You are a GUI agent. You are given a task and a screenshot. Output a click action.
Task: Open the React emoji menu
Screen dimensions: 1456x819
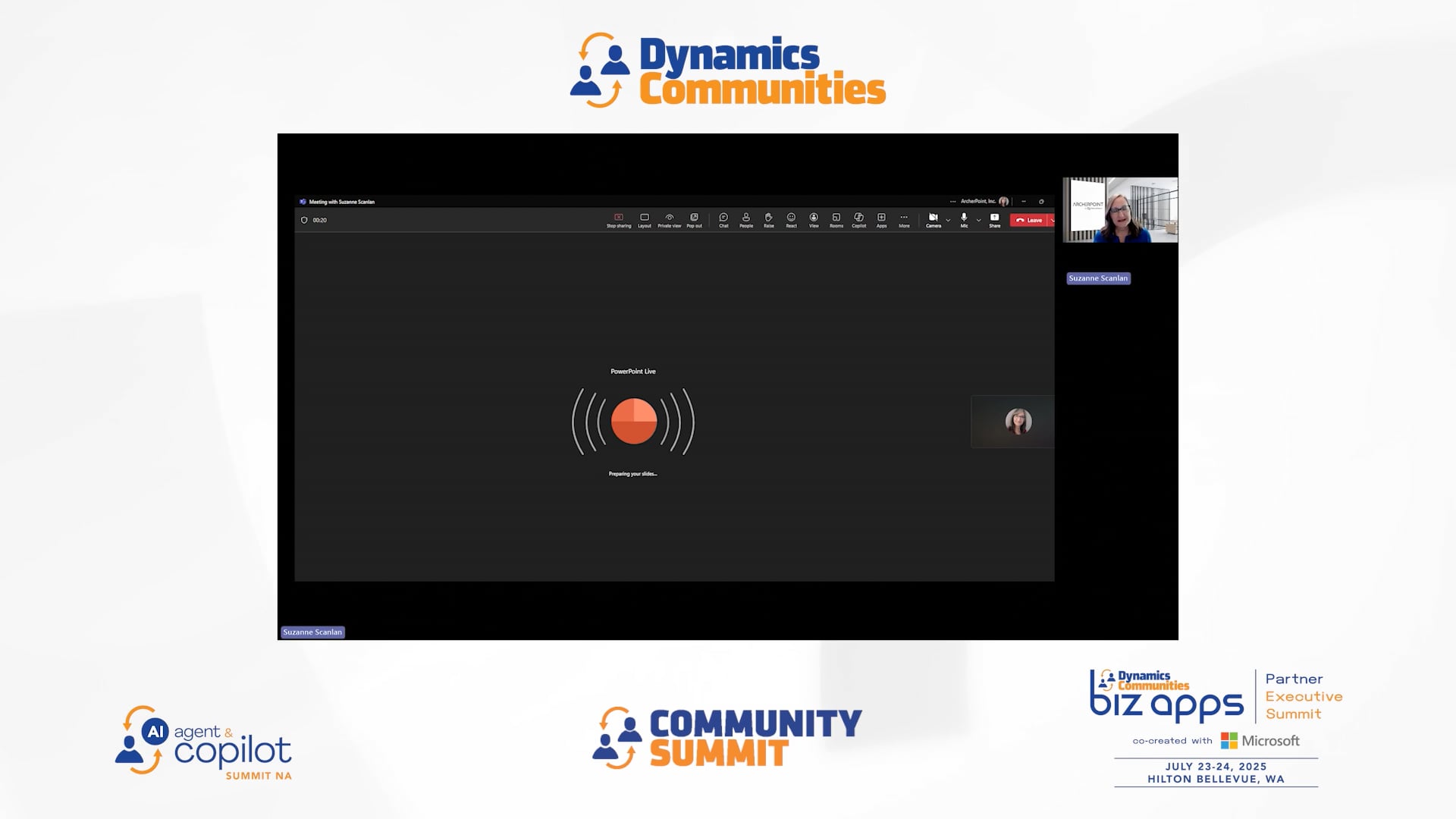click(792, 220)
